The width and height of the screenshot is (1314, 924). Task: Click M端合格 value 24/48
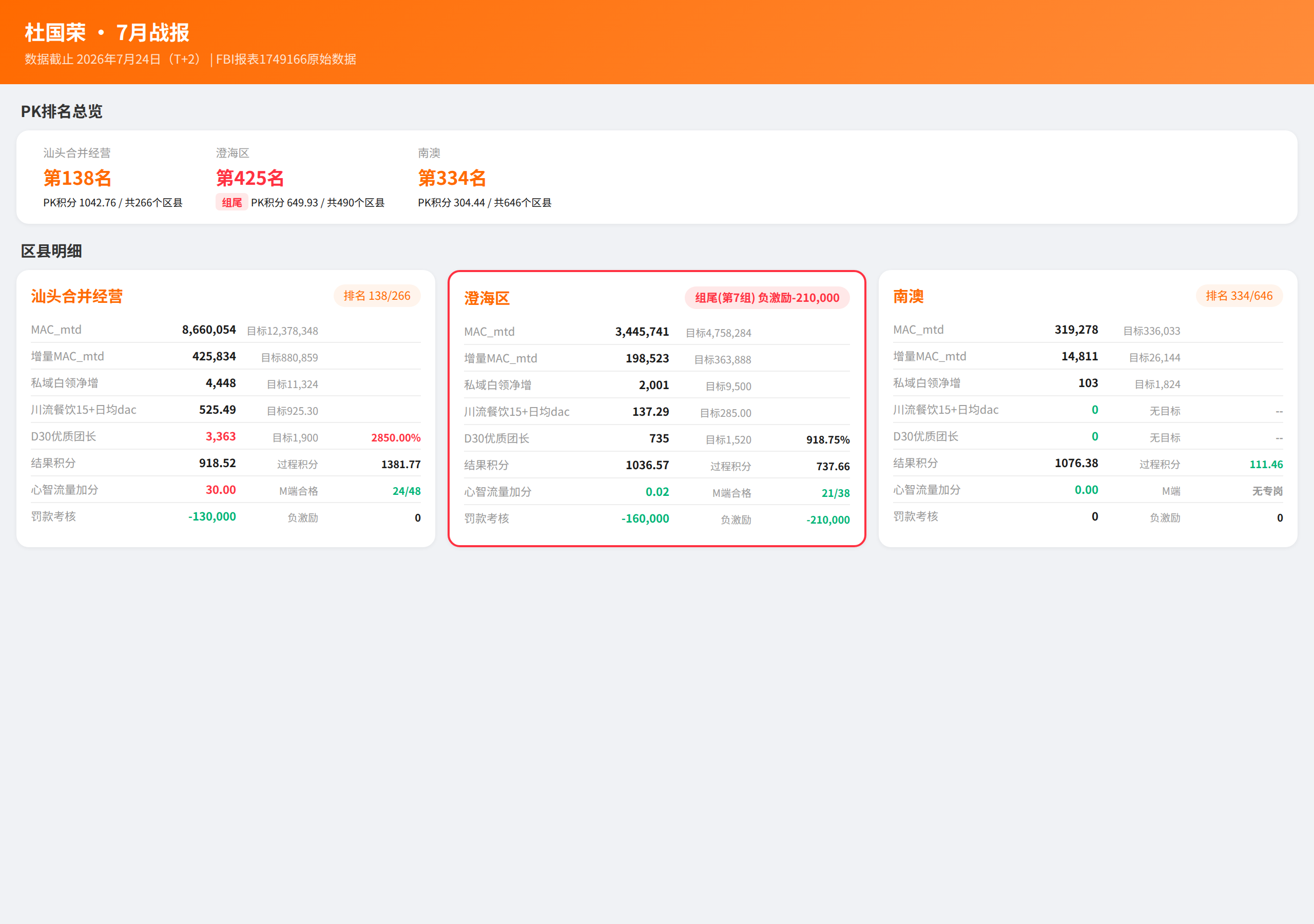coord(407,491)
